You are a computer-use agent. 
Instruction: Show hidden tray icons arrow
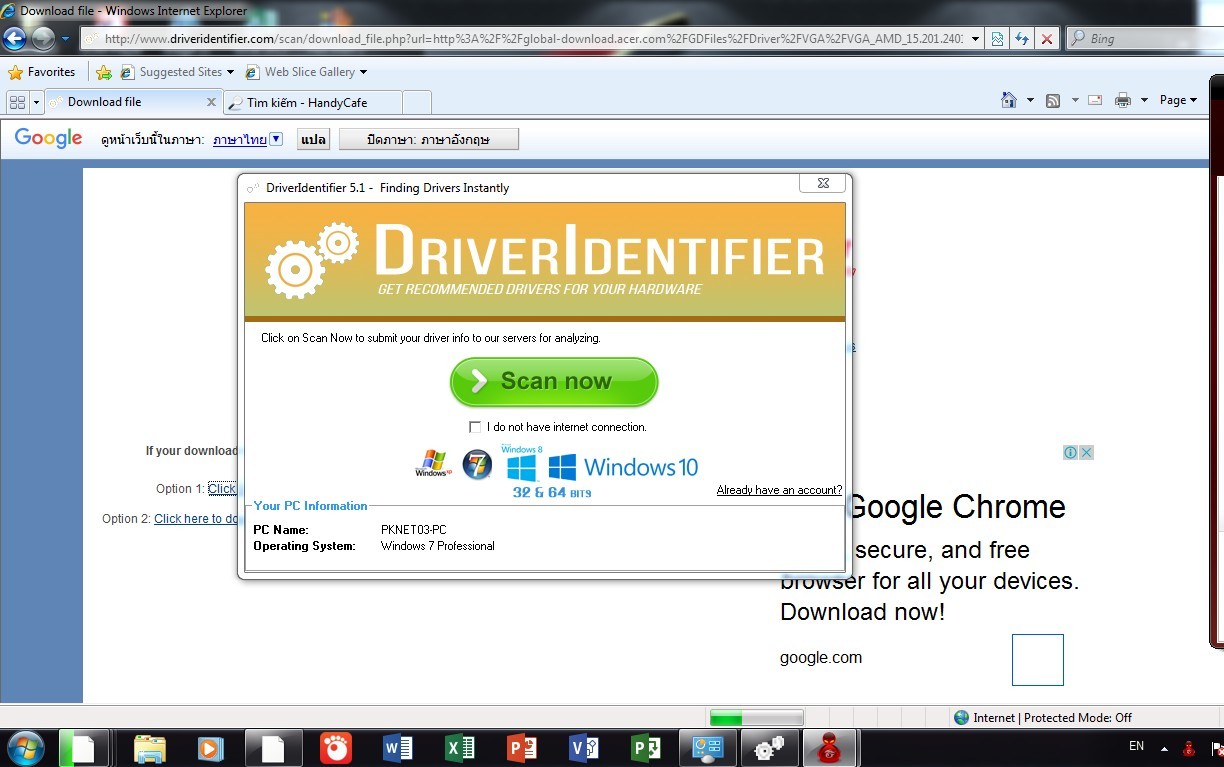1164,748
